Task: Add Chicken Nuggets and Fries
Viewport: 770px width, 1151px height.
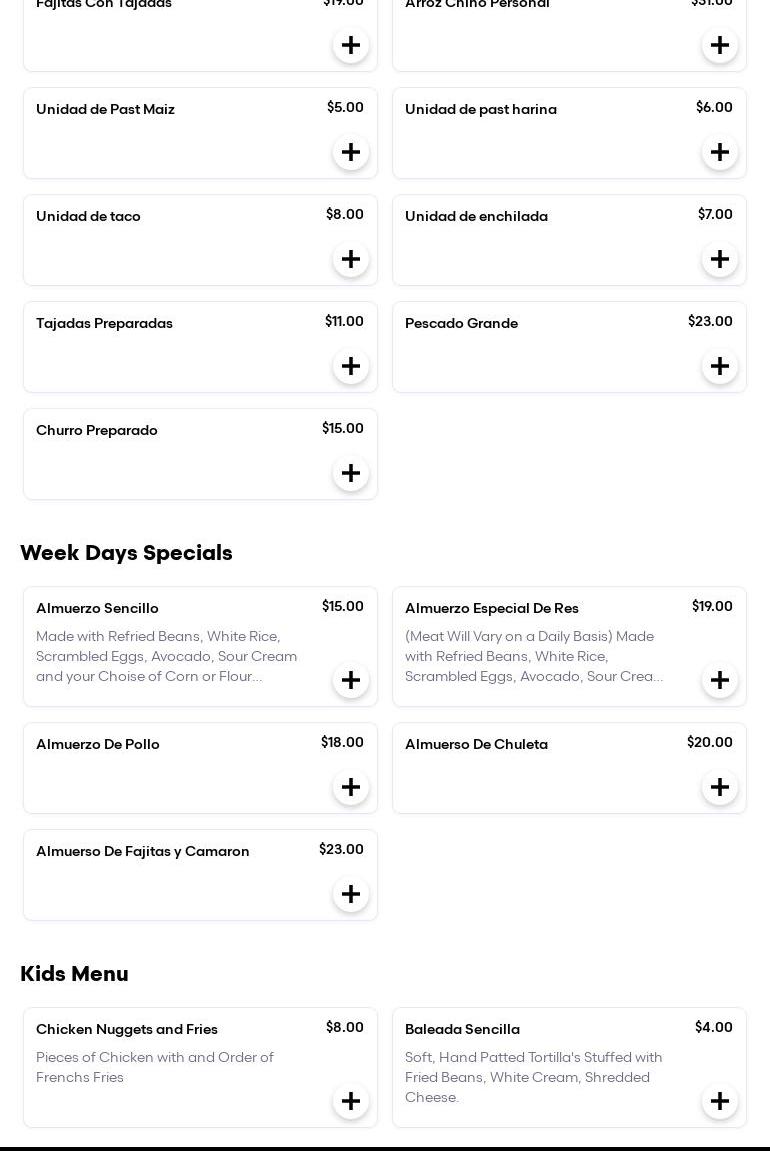Action: 351,1101
